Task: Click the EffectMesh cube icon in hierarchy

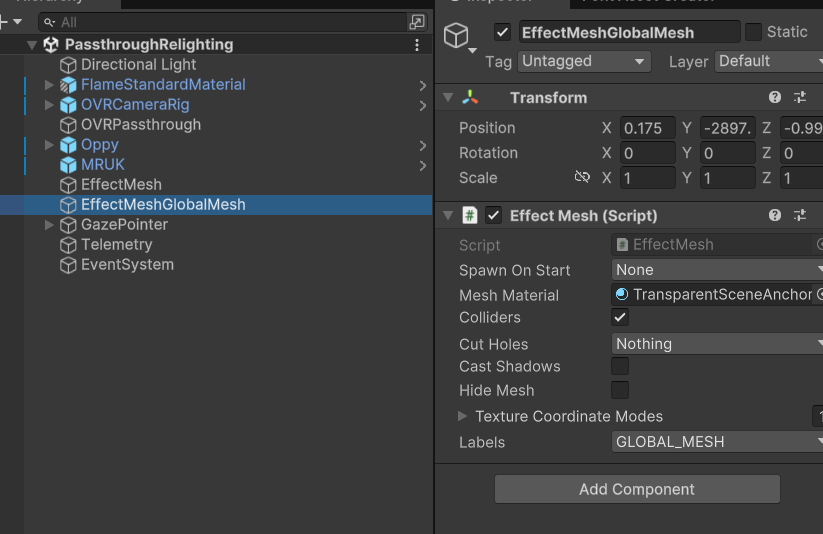Action: coord(68,185)
